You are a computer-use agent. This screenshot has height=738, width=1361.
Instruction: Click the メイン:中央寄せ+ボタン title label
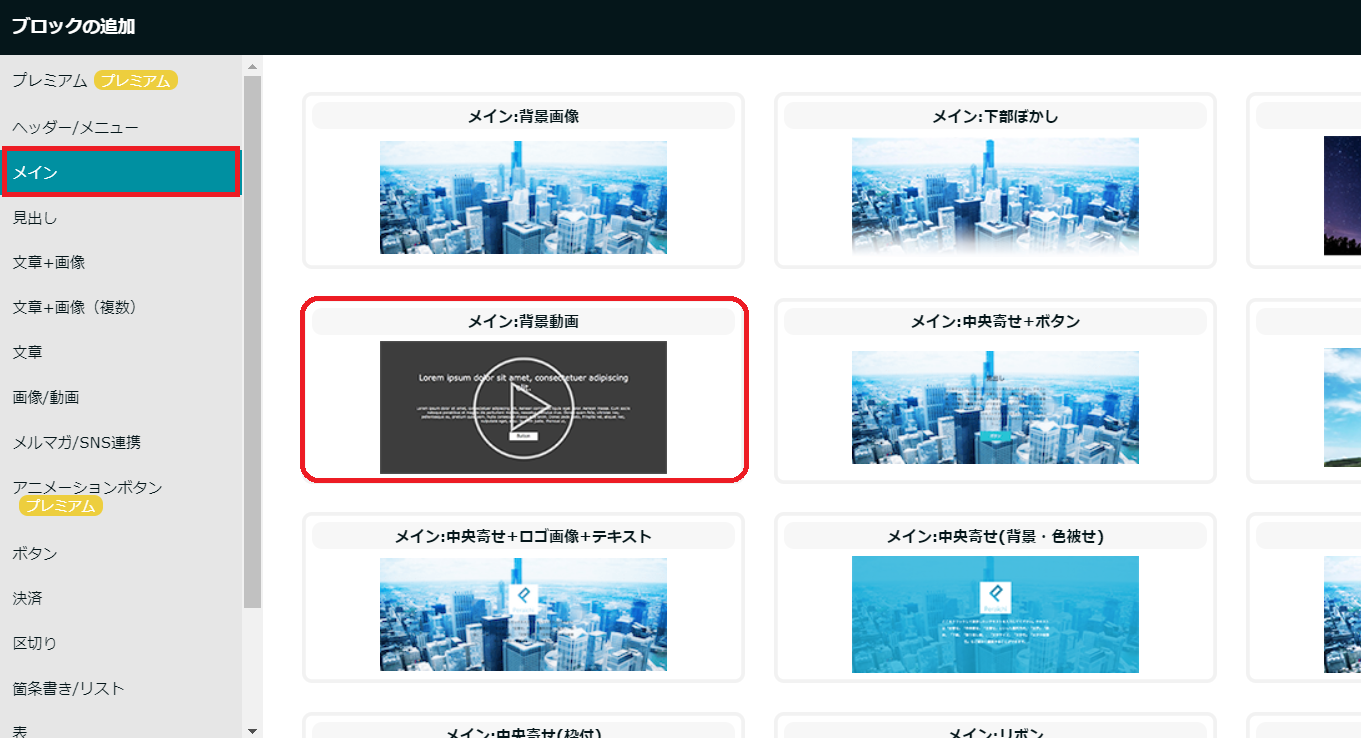pyautogui.click(x=995, y=322)
